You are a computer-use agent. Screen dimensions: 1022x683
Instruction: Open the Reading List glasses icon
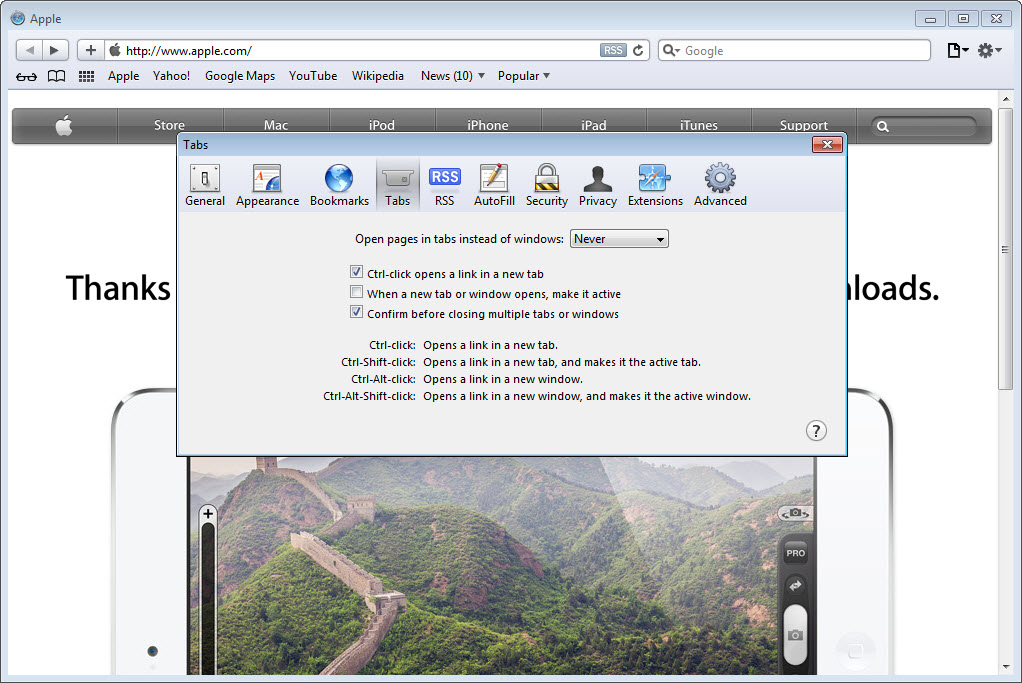click(26, 76)
